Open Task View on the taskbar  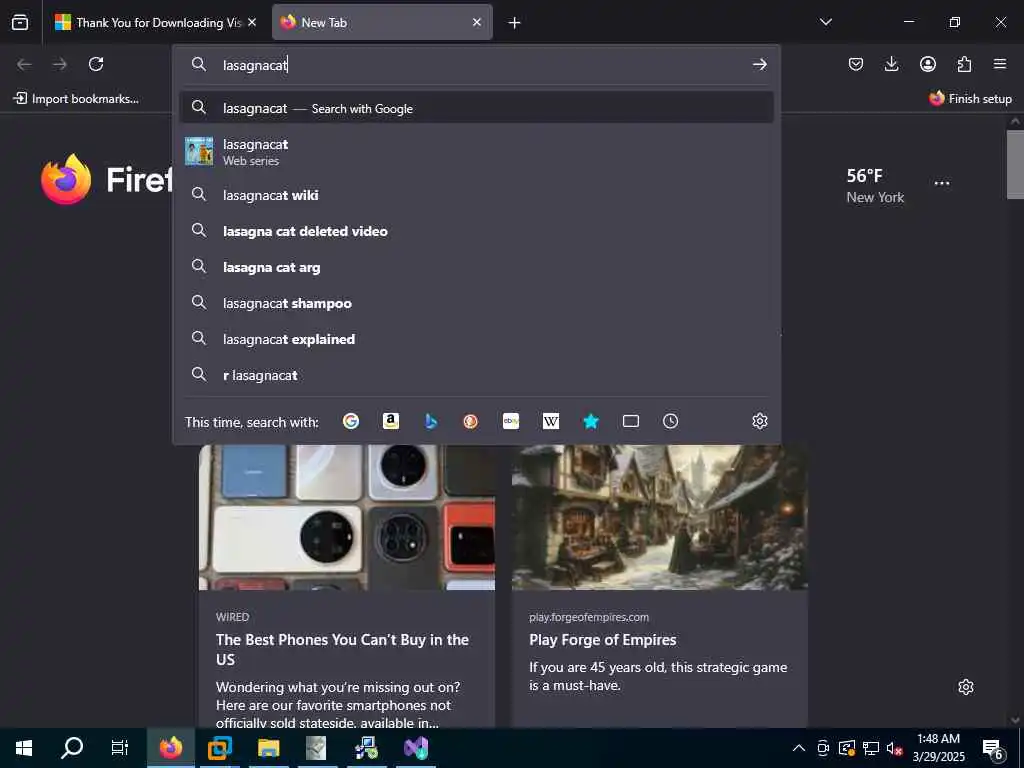tap(120, 748)
